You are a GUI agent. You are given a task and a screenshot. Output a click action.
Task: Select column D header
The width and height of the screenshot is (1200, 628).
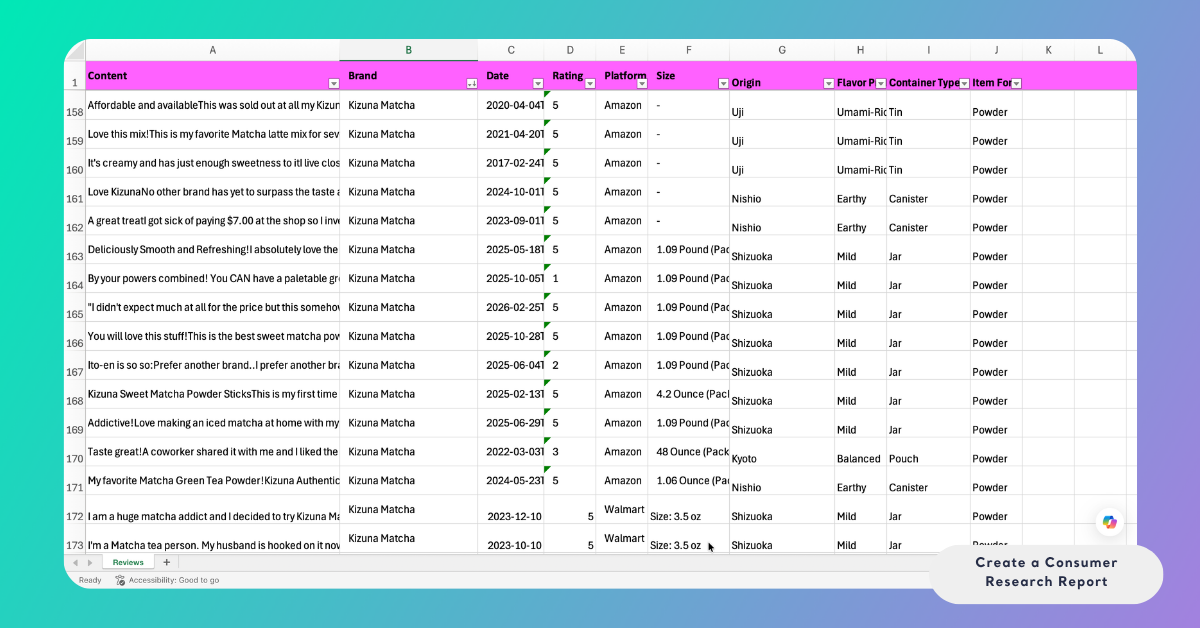(x=570, y=50)
